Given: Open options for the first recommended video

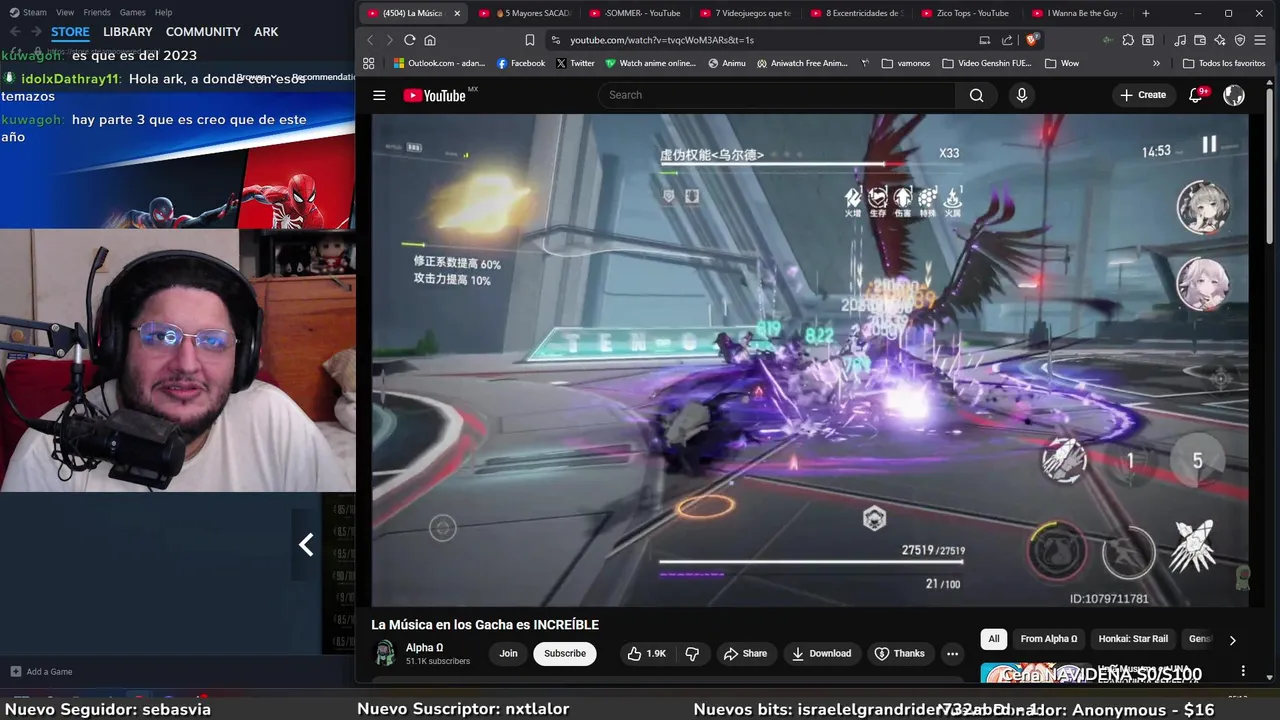Looking at the screenshot, I should pos(1243,671).
